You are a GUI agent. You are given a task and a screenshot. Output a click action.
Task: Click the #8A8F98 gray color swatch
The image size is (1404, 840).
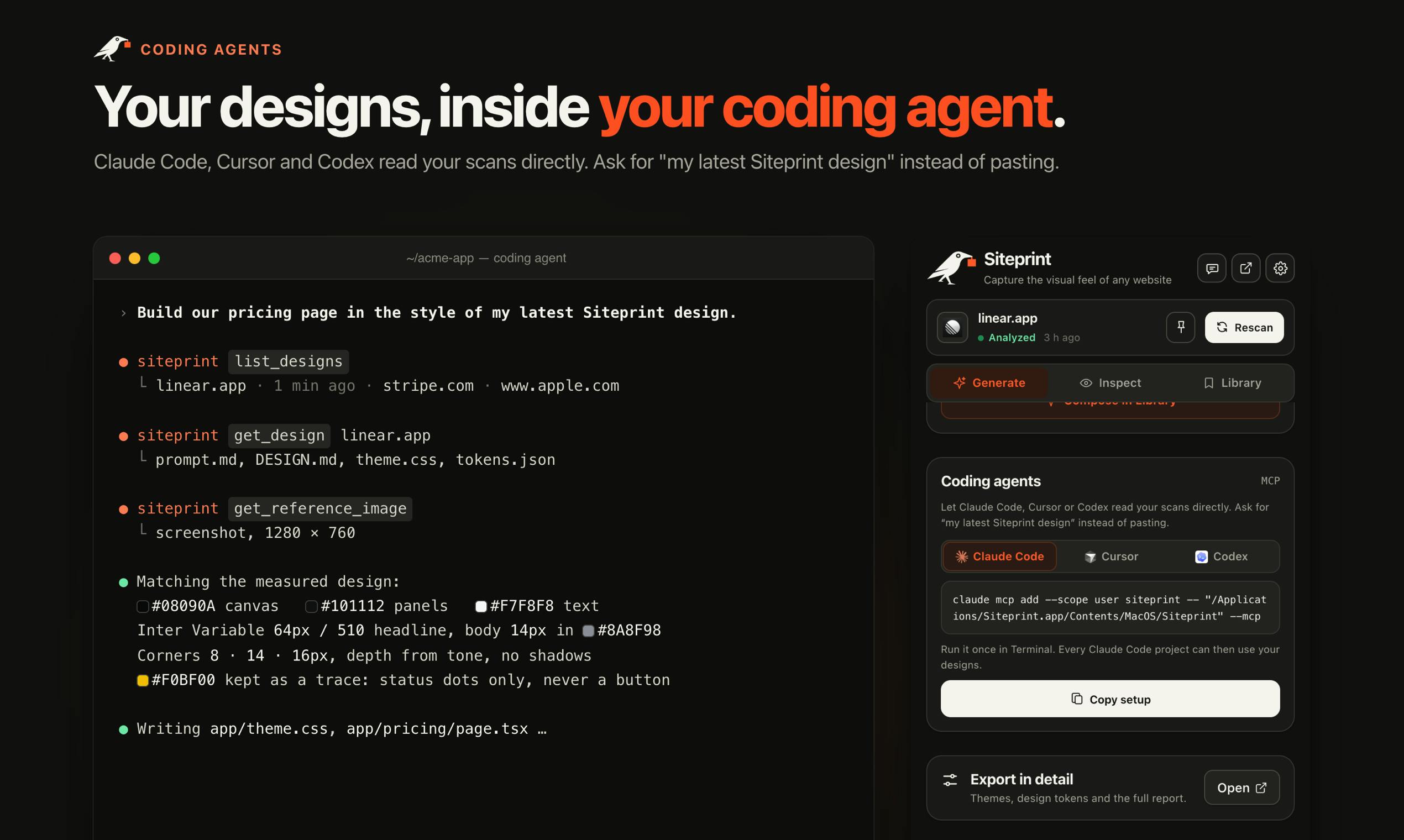point(588,631)
